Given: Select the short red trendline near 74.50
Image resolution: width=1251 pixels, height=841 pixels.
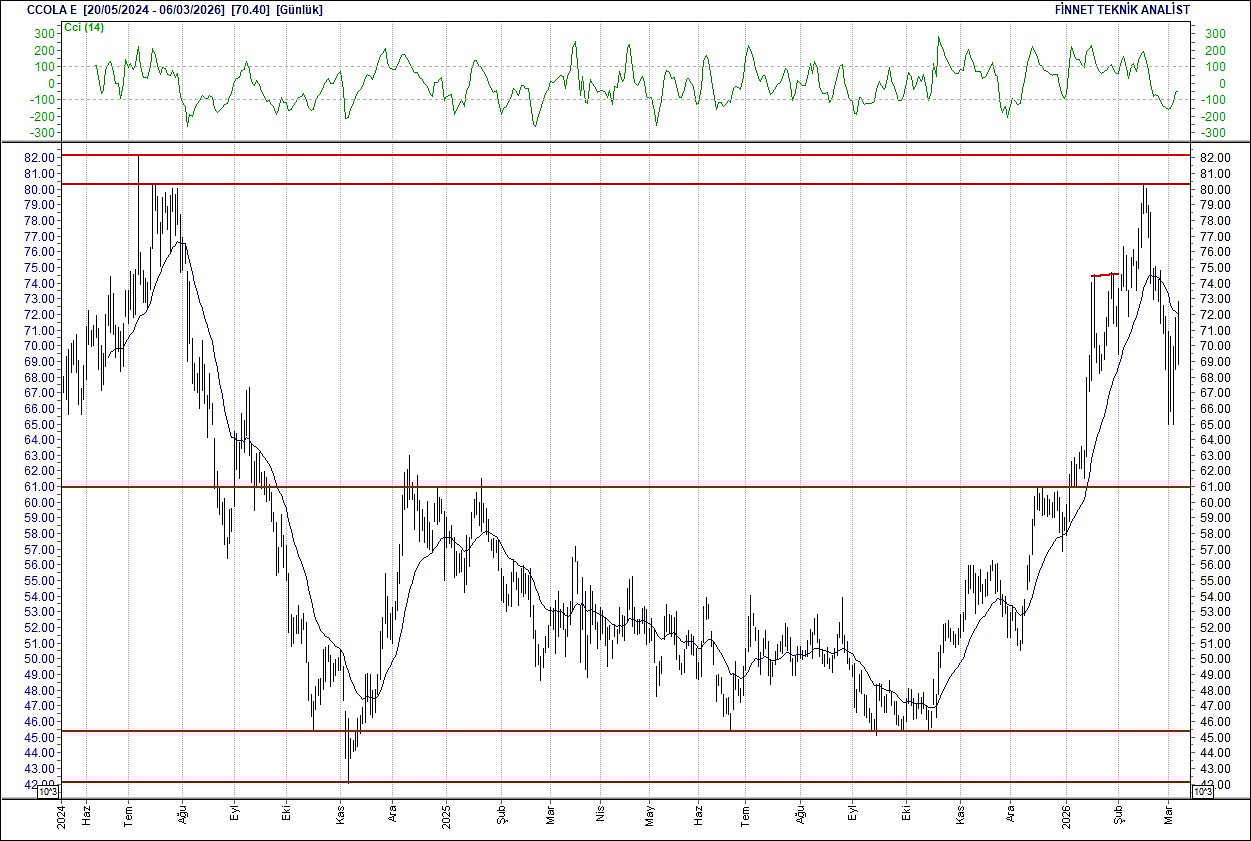Looking at the screenshot, I should pyautogui.click(x=1103, y=273).
